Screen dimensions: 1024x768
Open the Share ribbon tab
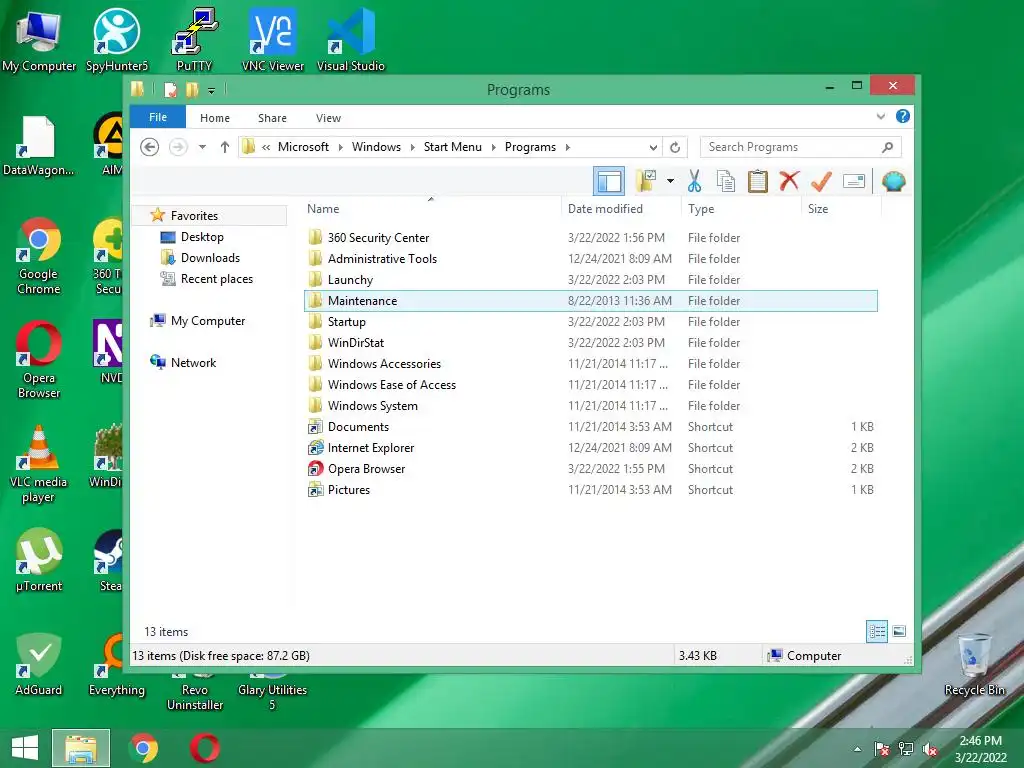point(272,118)
